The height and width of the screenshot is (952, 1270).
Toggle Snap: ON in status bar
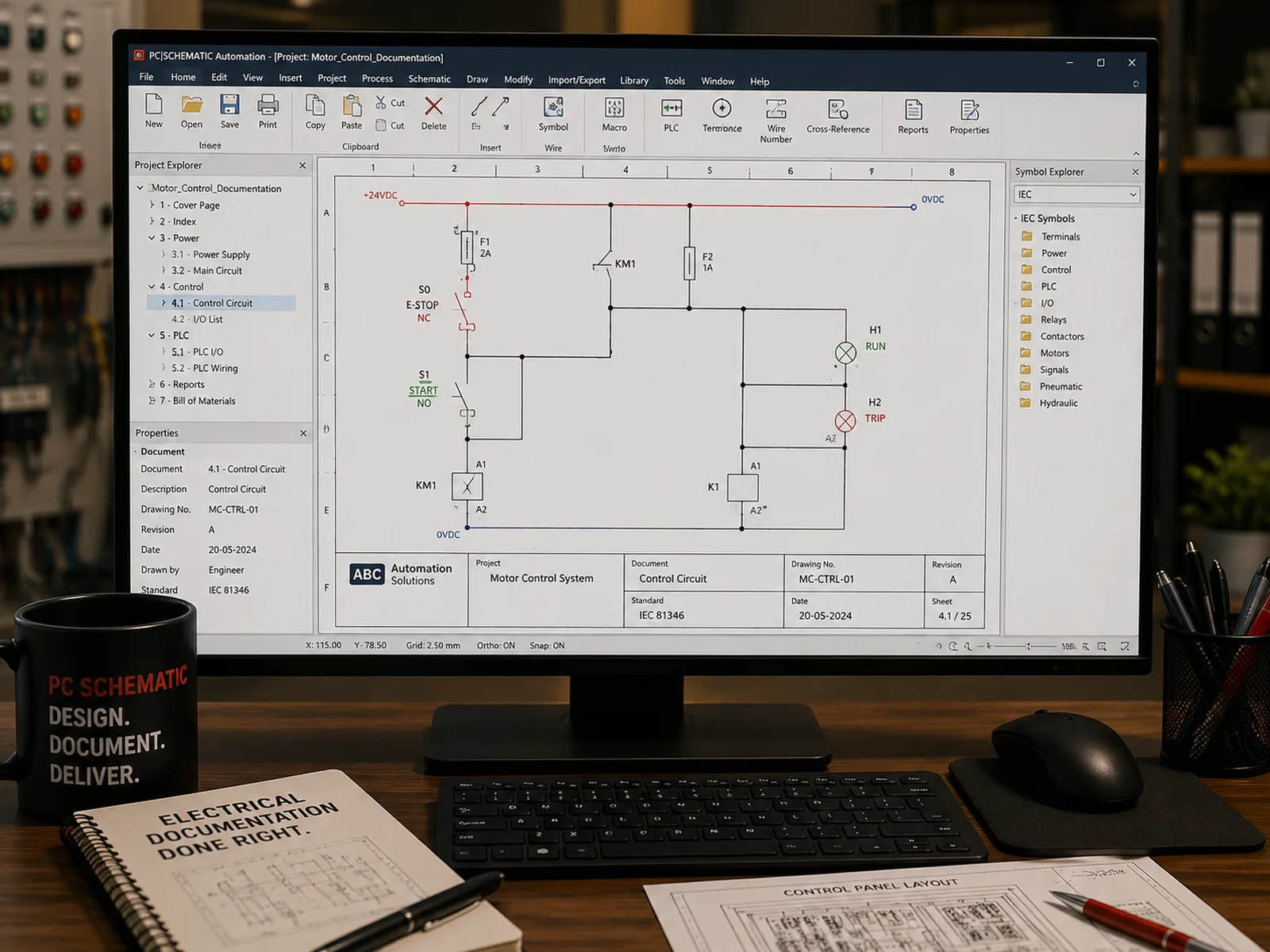coord(548,646)
